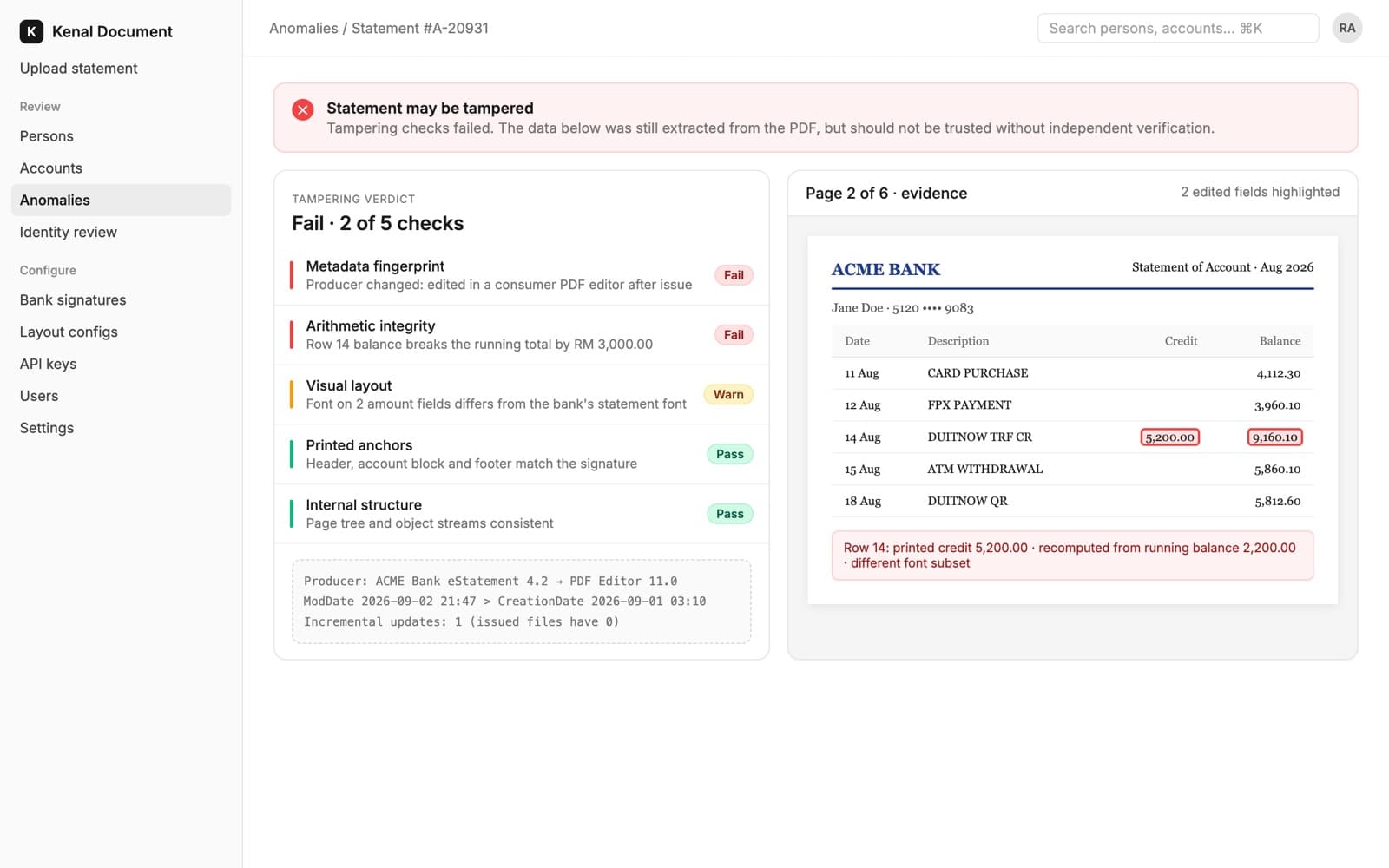Open the RA user avatar
The height and width of the screenshot is (868, 1389).
(1346, 28)
